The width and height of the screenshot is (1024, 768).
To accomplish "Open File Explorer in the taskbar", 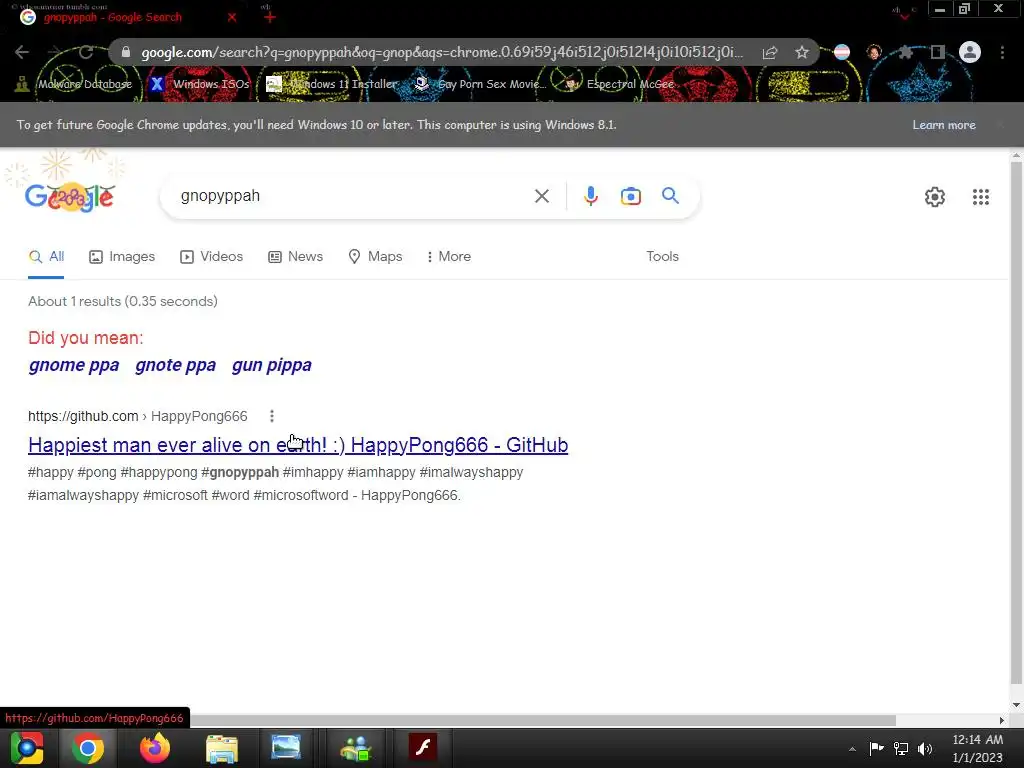I will (x=222, y=748).
